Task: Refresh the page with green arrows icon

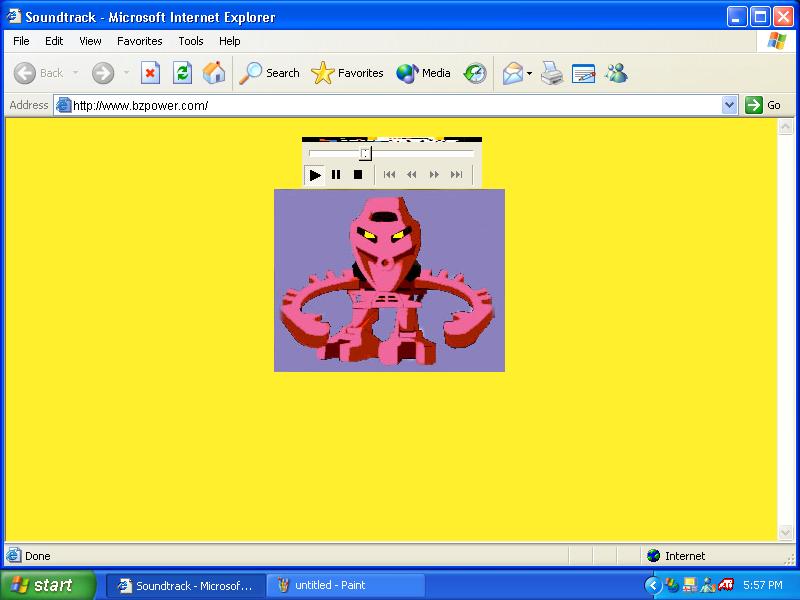Action: coord(182,73)
